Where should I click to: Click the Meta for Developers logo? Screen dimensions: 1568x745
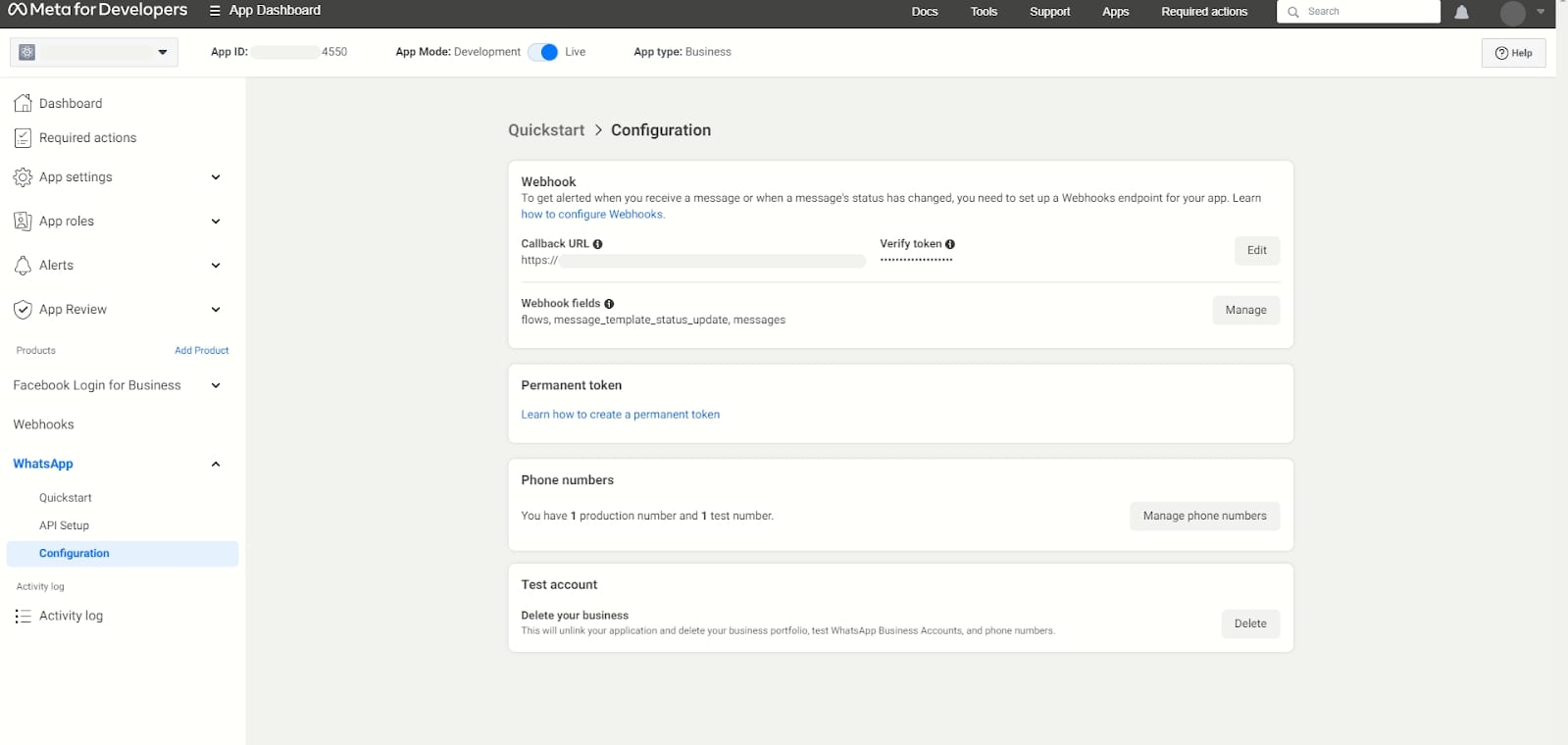tap(98, 11)
